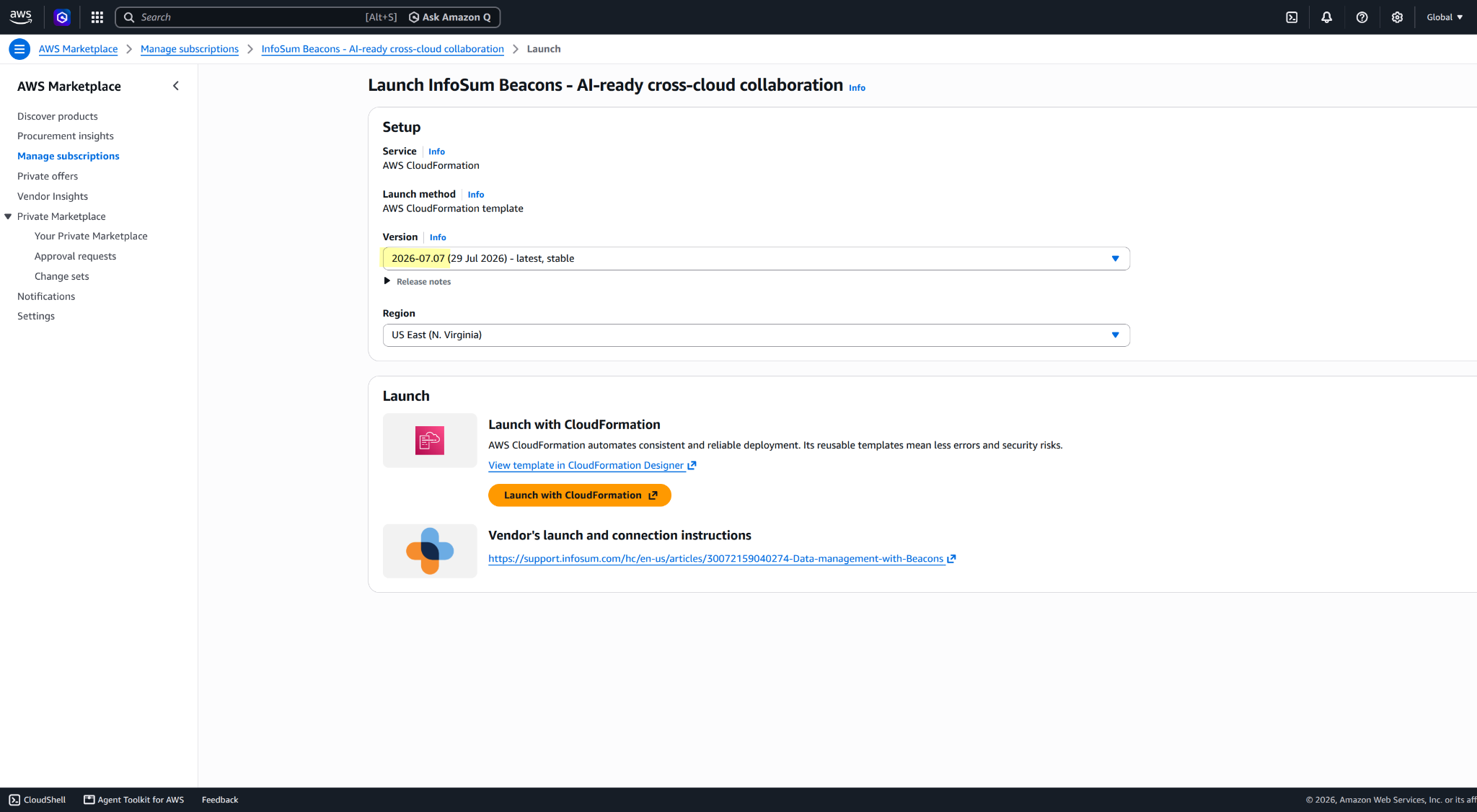Click Feedback in the footer

pyautogui.click(x=220, y=800)
